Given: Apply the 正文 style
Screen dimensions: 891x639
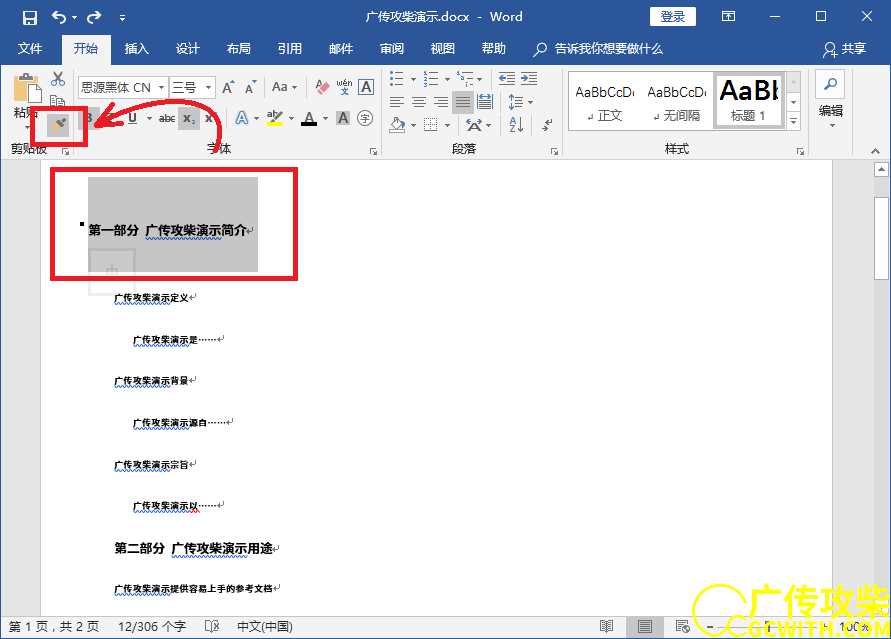Looking at the screenshot, I should tap(605, 102).
